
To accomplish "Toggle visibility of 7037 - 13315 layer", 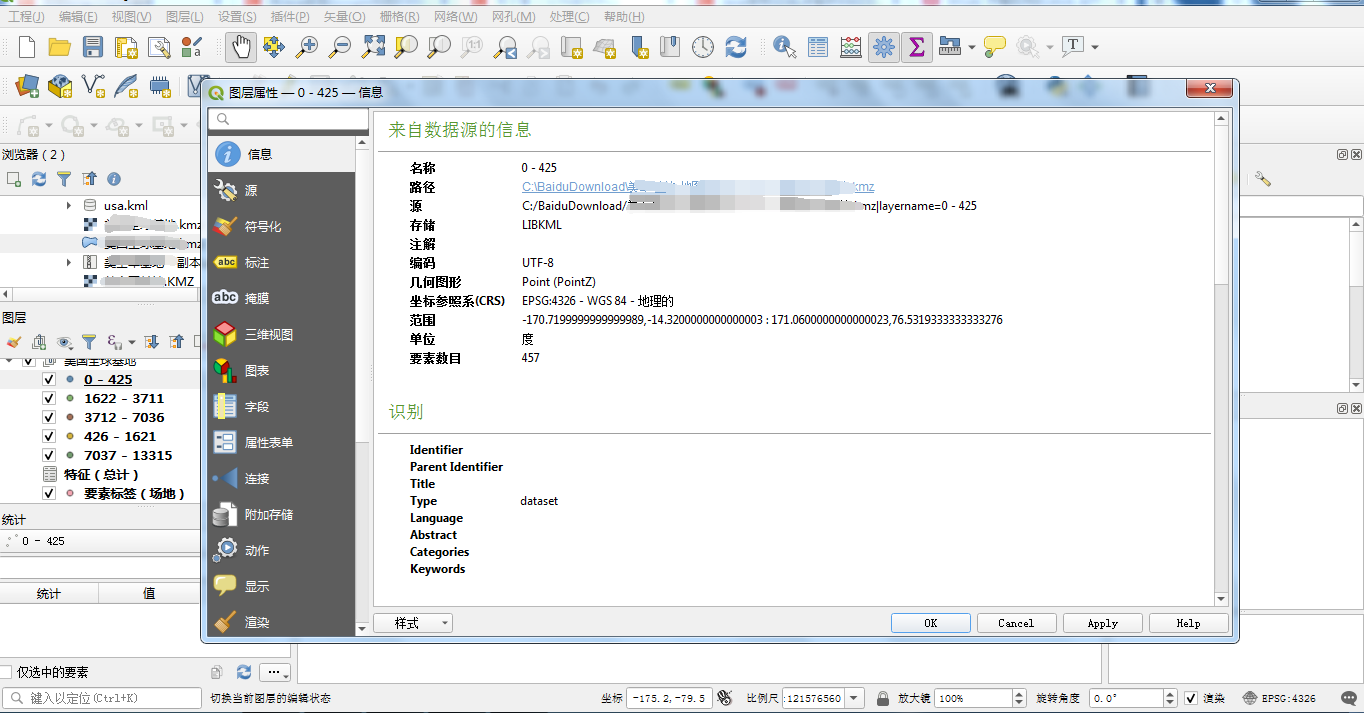I will [x=47, y=455].
